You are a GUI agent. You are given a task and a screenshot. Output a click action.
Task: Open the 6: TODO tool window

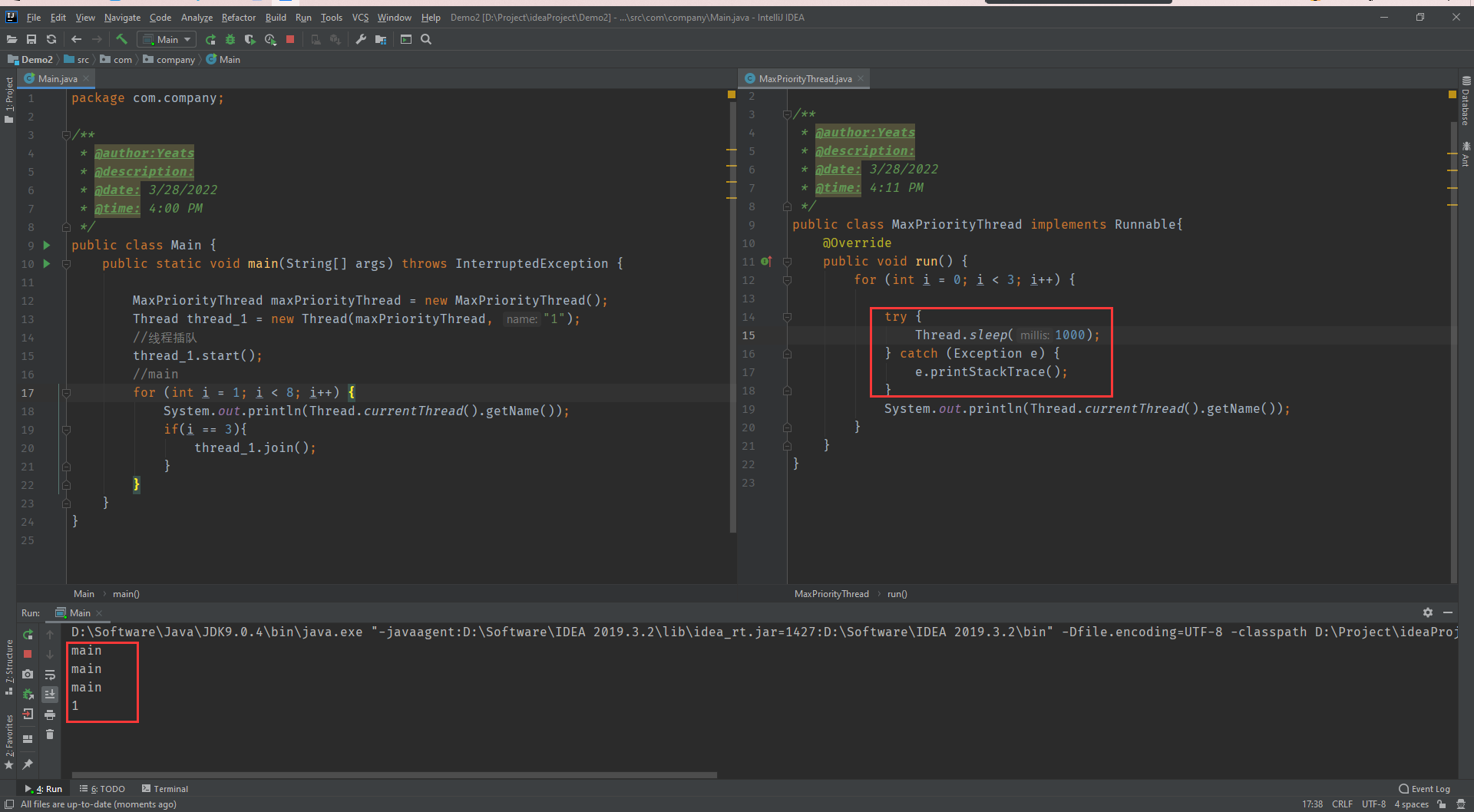click(x=102, y=788)
